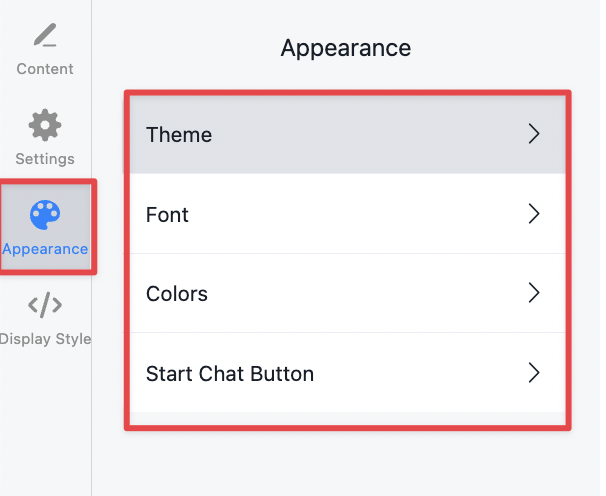Open the Display Style tab label
The image size is (606, 496).
(45, 338)
